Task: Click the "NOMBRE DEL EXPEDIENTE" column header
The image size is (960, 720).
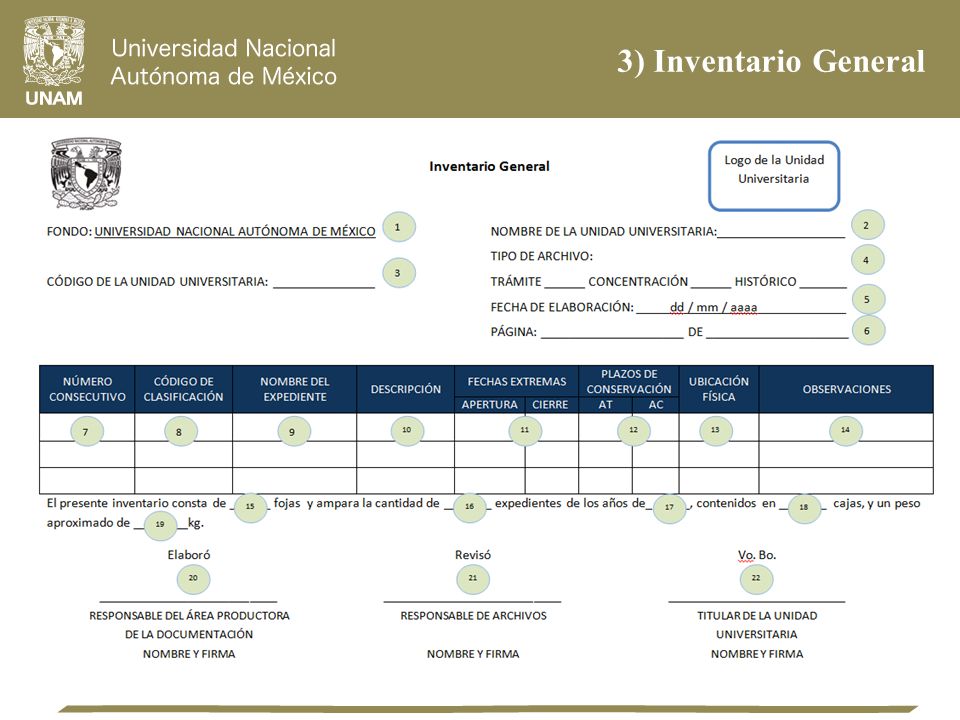Action: [x=294, y=389]
